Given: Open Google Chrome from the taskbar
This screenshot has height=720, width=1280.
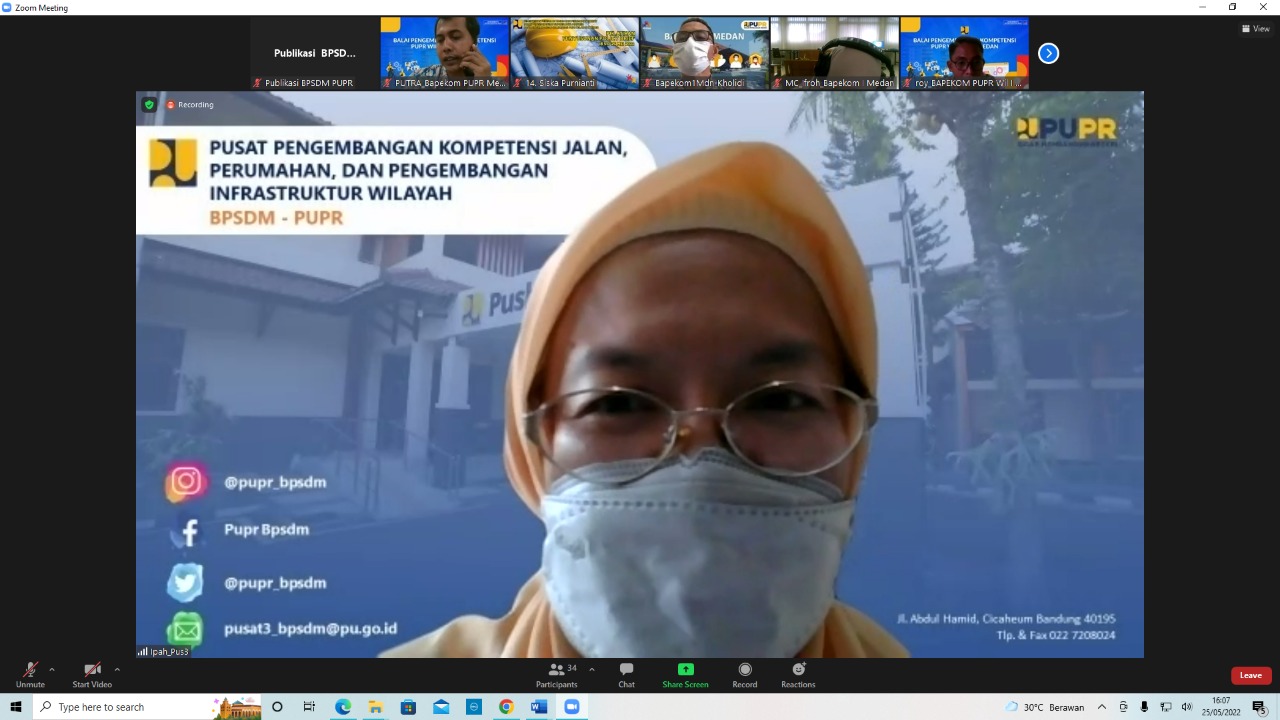Looking at the screenshot, I should [506, 707].
